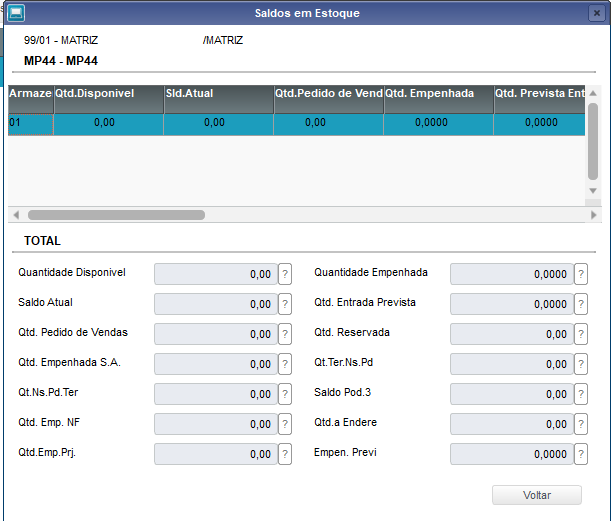This screenshot has height=521, width=611.
Task: Focus the Qtd. Emp. NF field
Action: 216,424
